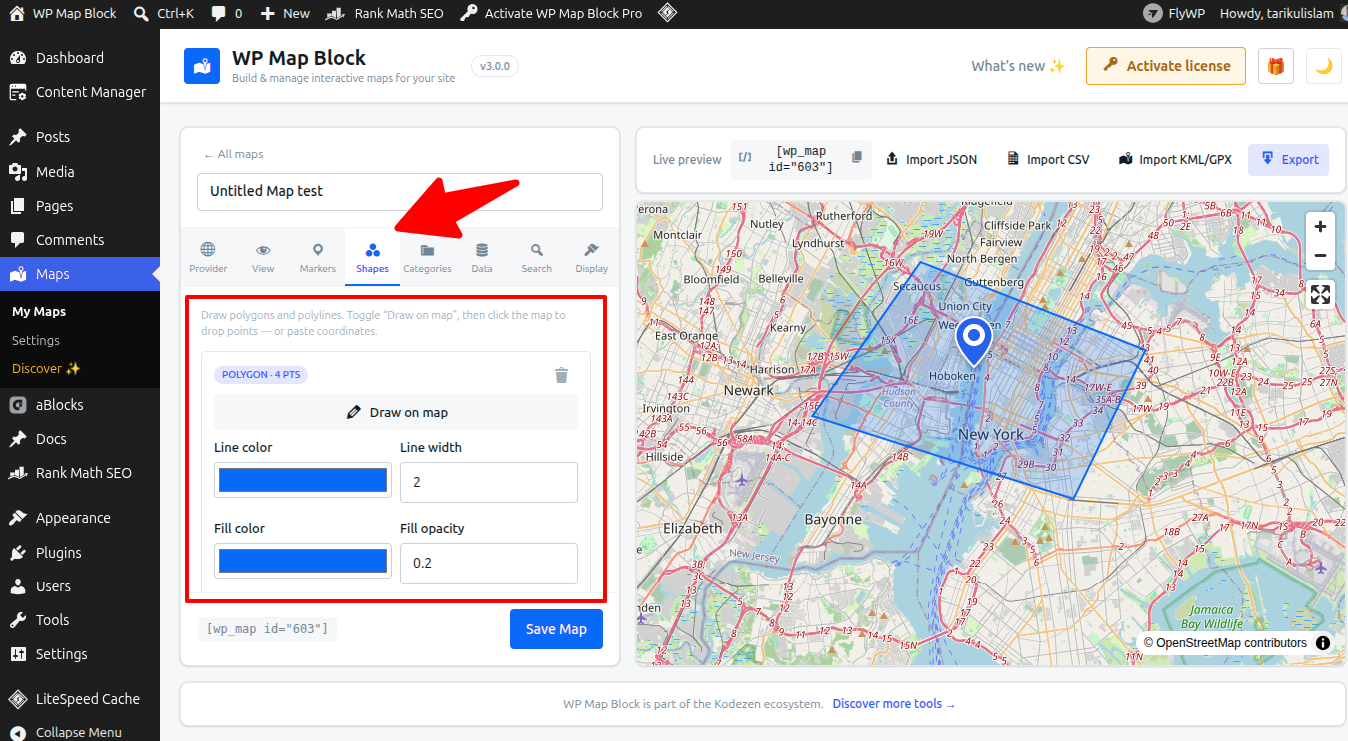1348x741 pixels.
Task: Open map attribution info icon
Action: pyautogui.click(x=1323, y=643)
